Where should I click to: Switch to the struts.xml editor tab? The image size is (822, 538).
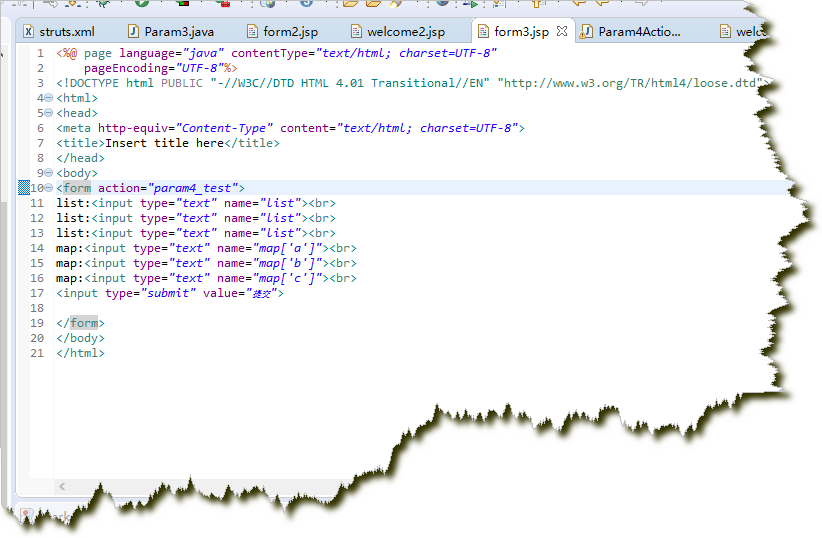[x=59, y=31]
